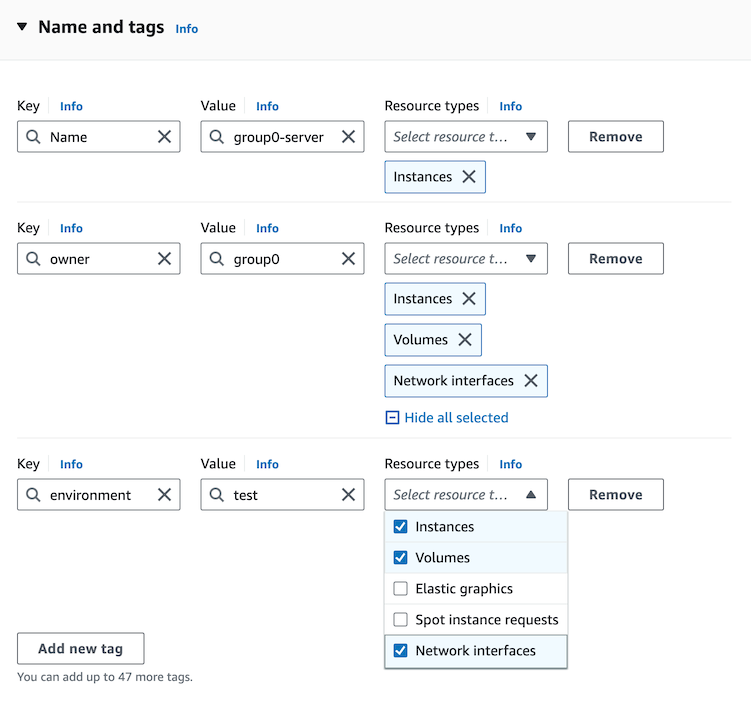Image resolution: width=751 pixels, height=715 pixels.
Task: Open resource types dropdown for owner tag
Action: (465, 259)
